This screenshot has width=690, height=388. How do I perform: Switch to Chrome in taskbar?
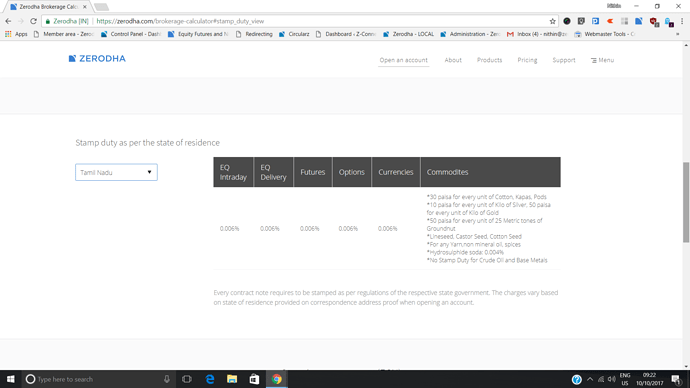(277, 379)
